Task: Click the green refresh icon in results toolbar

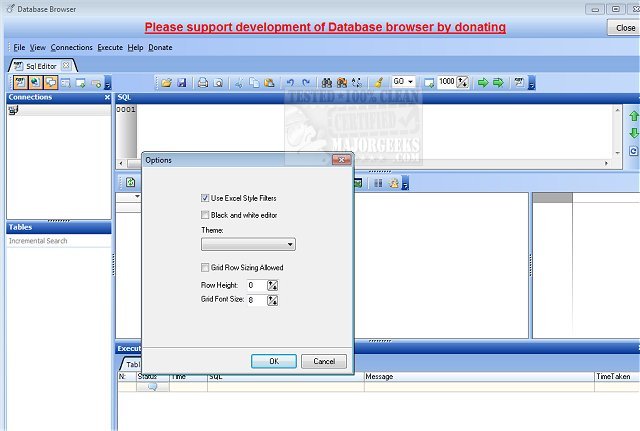Action: (x=131, y=182)
